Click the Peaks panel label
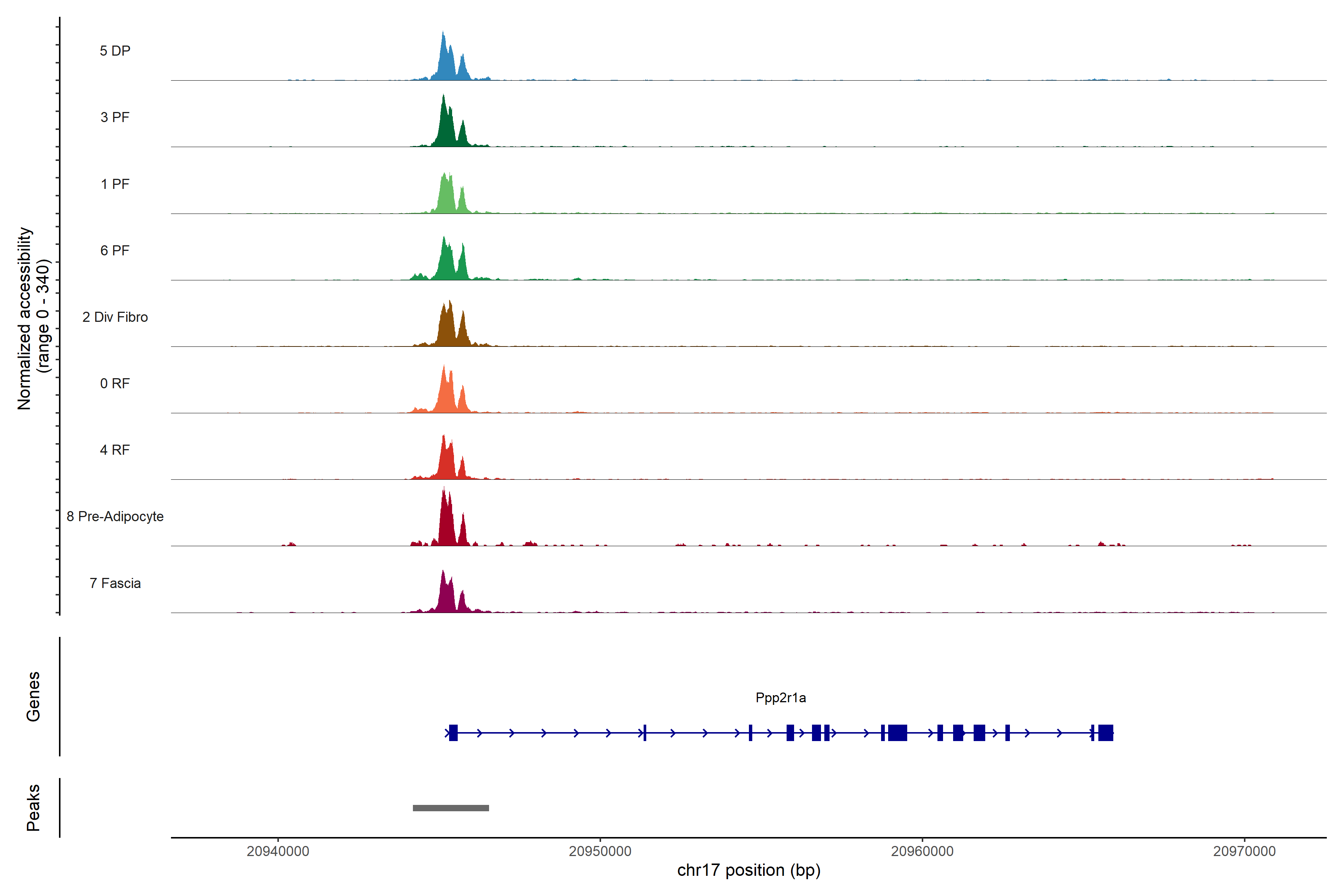This screenshot has height=896, width=1344. (33, 808)
